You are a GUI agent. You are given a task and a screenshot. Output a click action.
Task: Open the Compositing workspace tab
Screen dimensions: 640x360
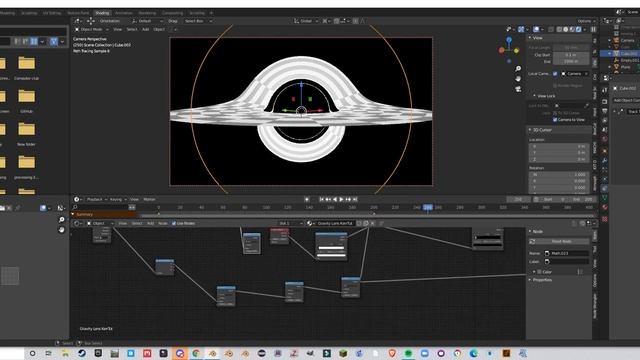click(x=172, y=13)
